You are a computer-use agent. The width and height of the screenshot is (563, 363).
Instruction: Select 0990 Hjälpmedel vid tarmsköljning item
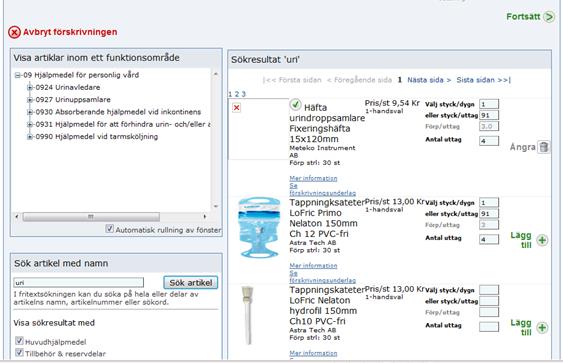tap(97, 136)
